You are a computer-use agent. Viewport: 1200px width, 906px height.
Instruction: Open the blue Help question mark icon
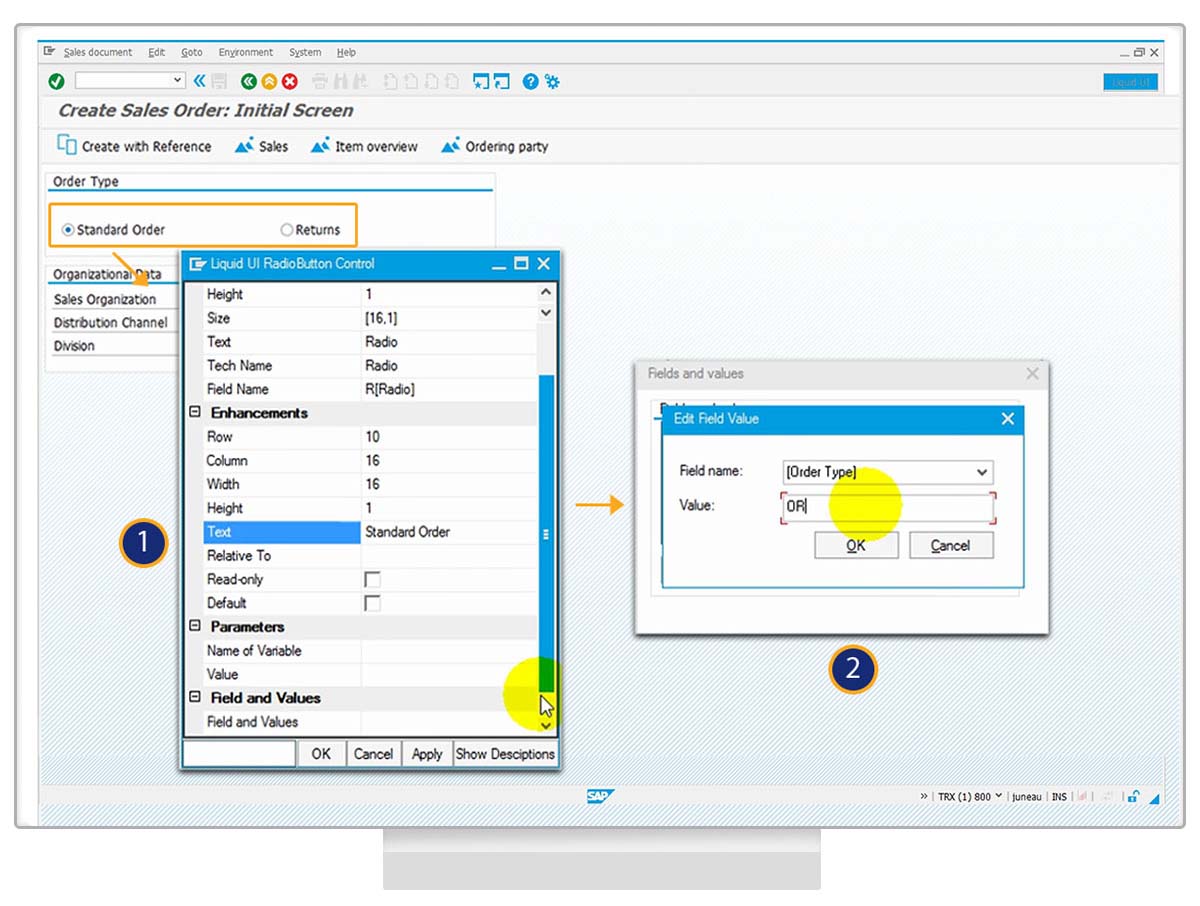pyautogui.click(x=531, y=81)
